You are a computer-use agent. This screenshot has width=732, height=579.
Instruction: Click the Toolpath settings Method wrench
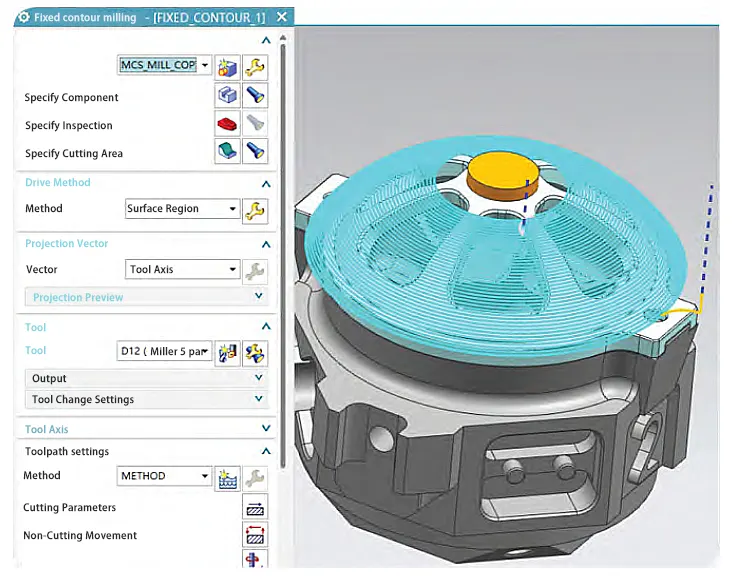255,478
